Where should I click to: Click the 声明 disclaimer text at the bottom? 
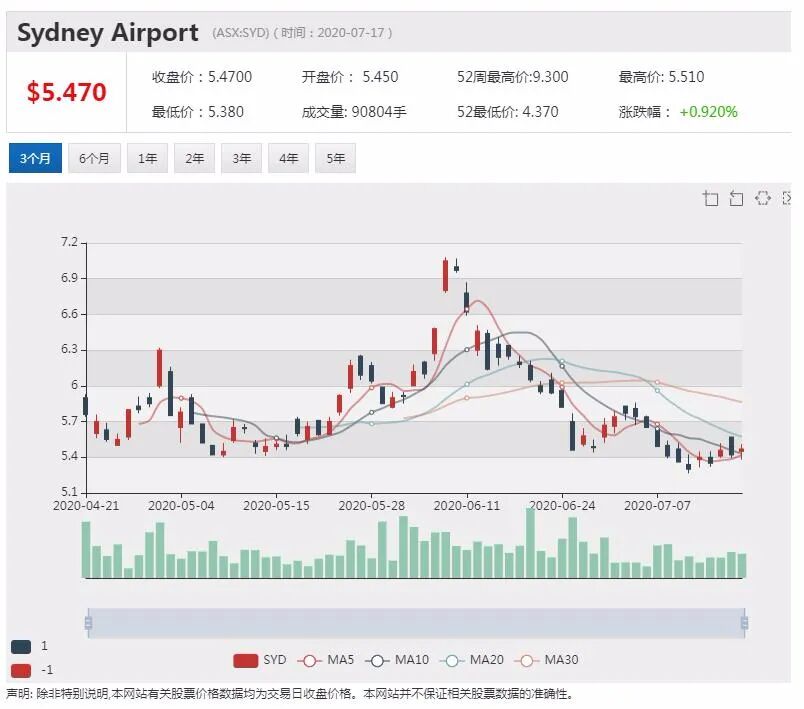[x=289, y=694]
